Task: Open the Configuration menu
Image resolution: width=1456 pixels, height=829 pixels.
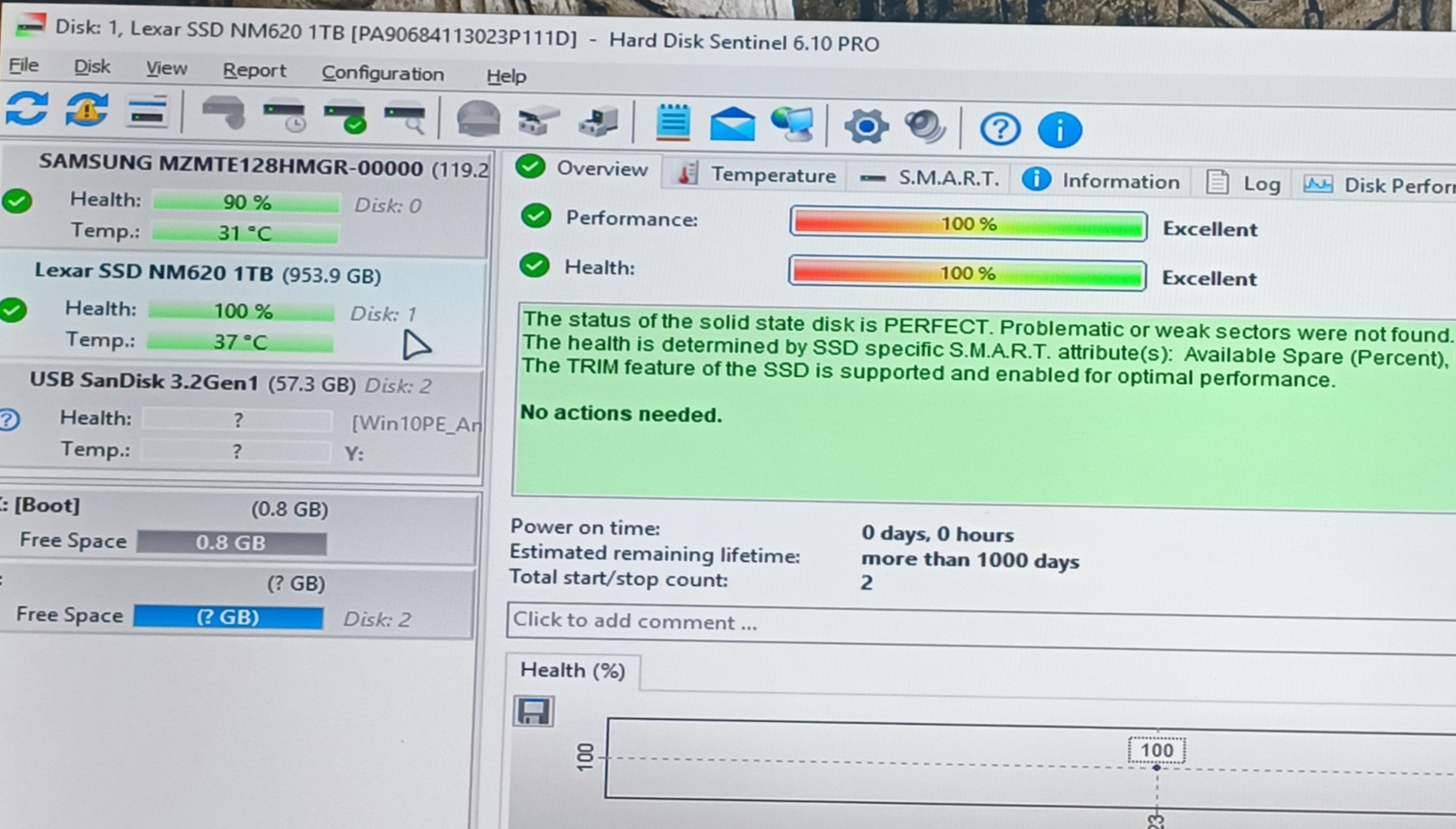Action: tap(382, 74)
